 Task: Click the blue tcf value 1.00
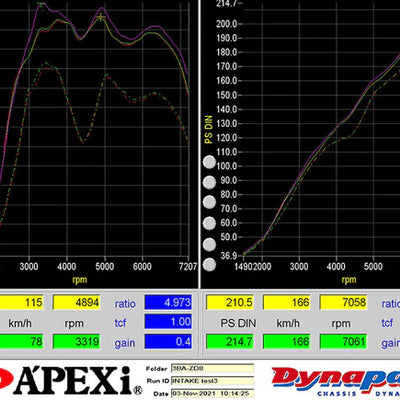click(x=168, y=322)
